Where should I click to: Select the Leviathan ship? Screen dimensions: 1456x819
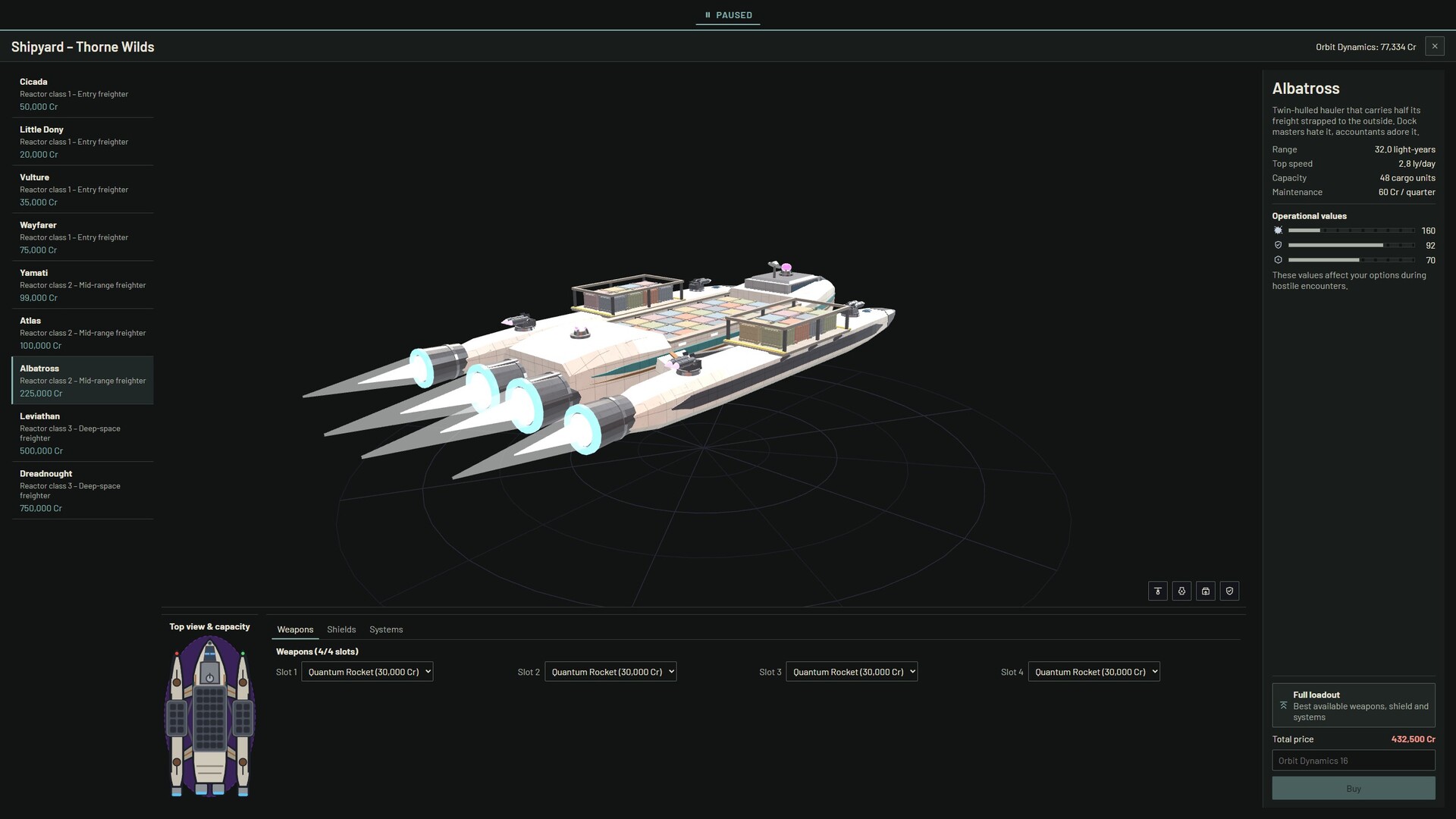tap(83, 433)
